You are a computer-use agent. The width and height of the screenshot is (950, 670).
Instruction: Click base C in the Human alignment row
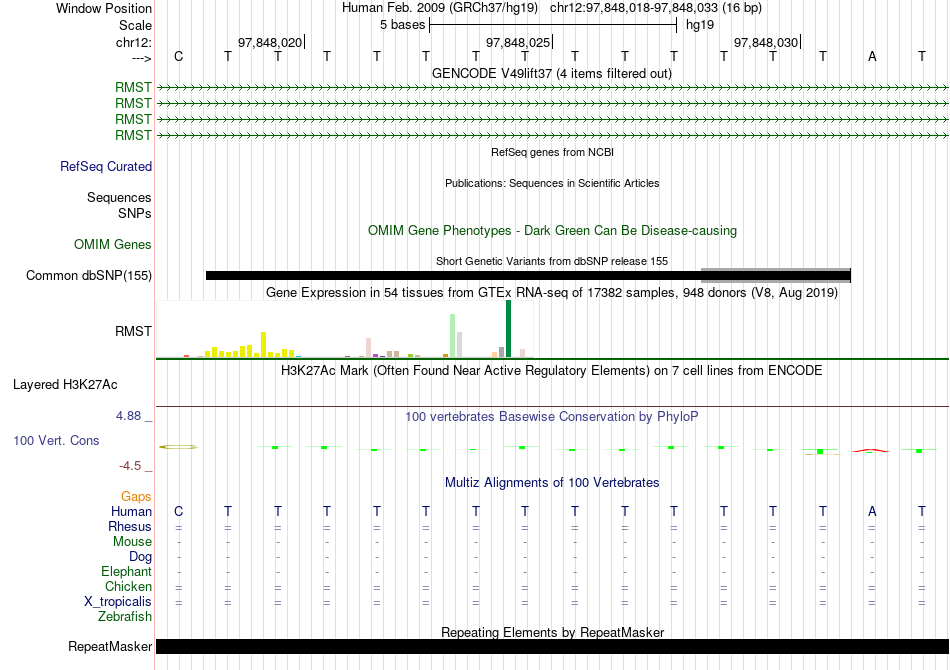tap(178, 511)
